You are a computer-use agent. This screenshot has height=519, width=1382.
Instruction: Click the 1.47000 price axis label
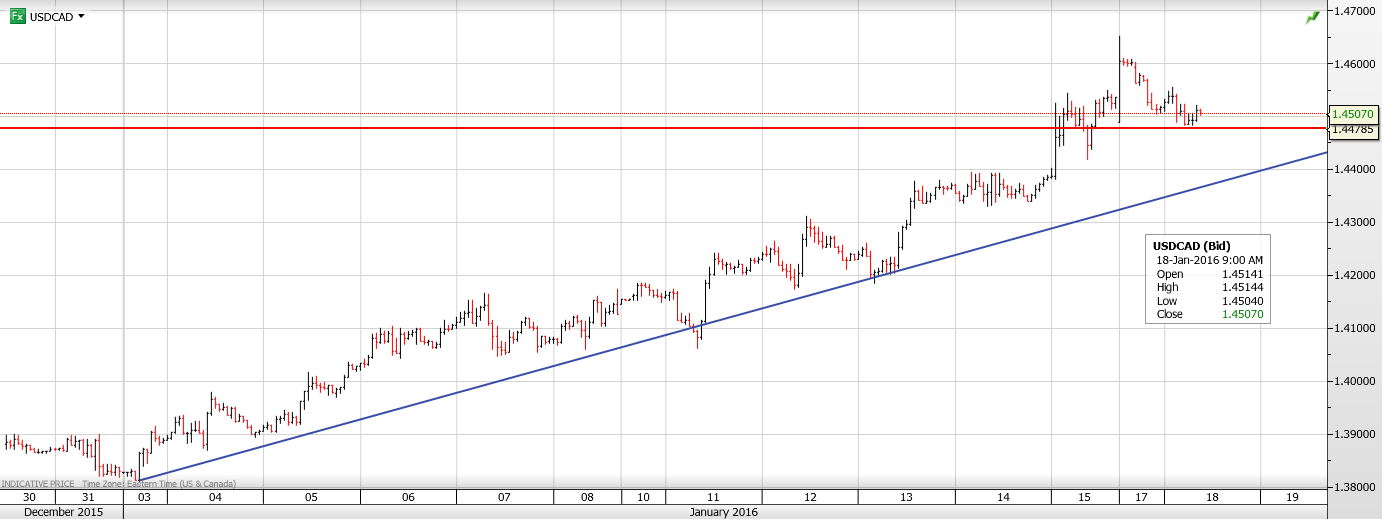[1355, 11]
